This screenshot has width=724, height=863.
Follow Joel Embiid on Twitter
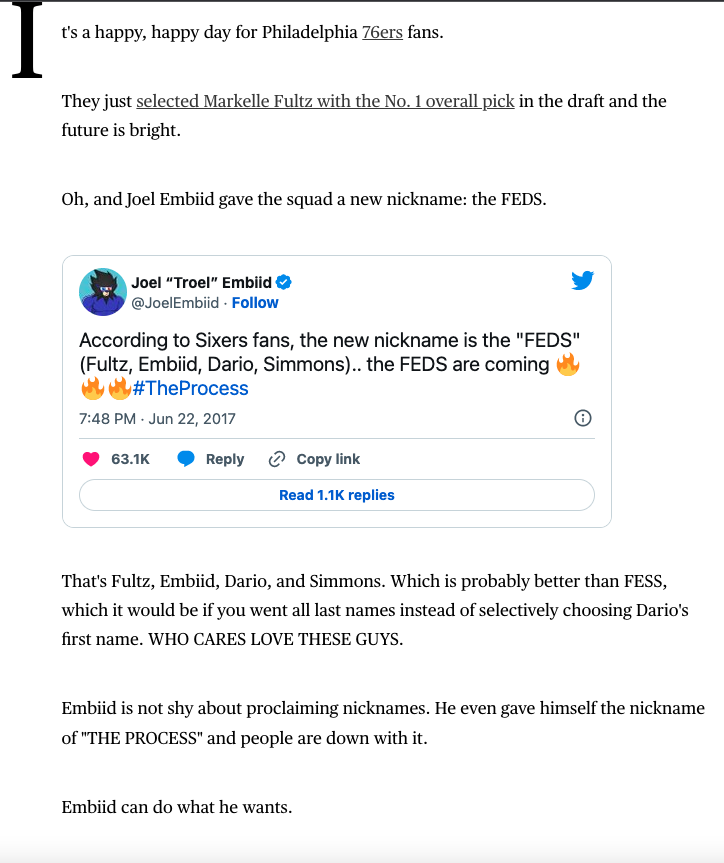point(255,302)
